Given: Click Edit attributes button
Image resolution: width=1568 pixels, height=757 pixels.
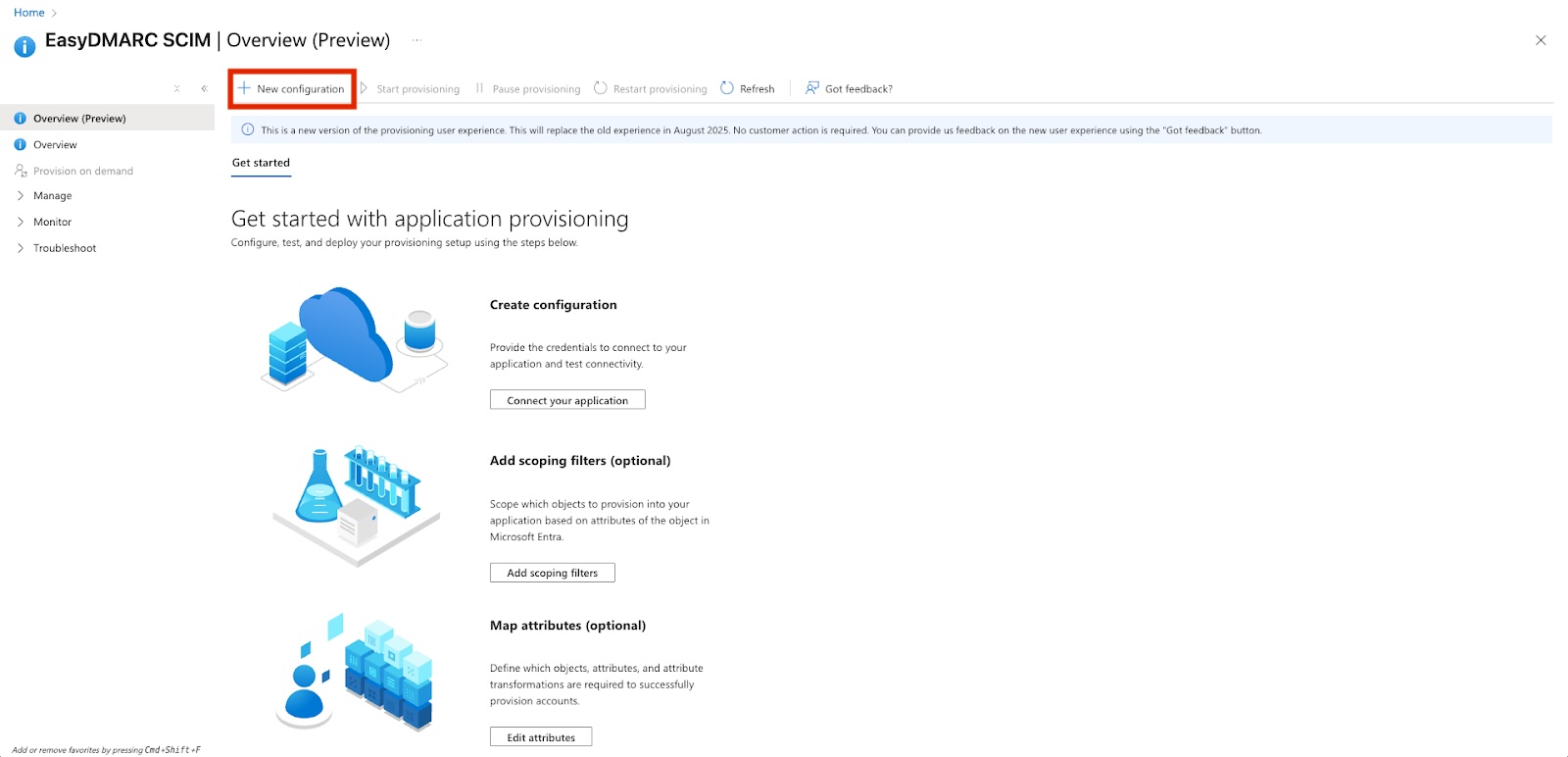Looking at the screenshot, I should [x=541, y=737].
